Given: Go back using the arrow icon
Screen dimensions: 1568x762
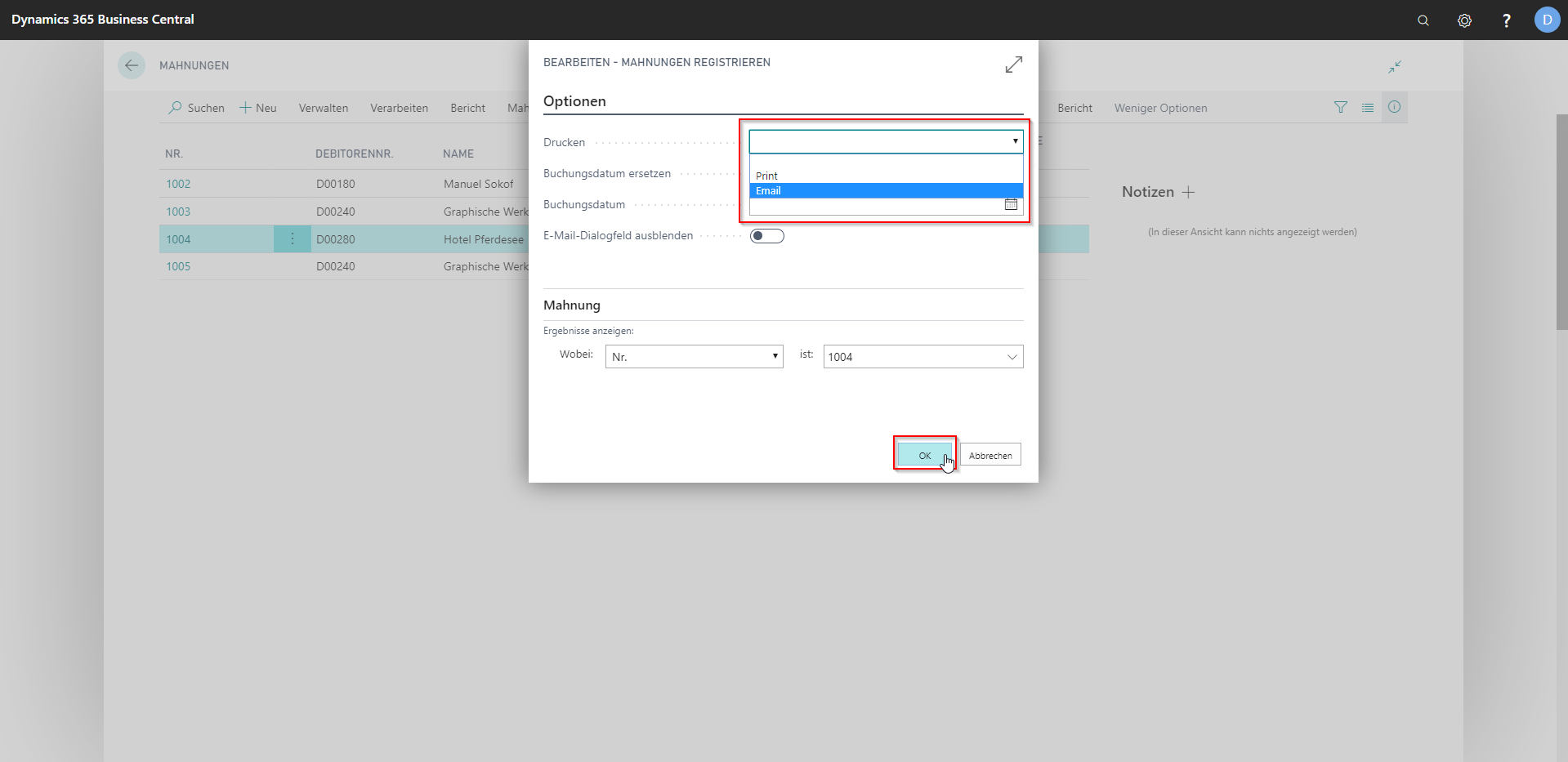Looking at the screenshot, I should (x=132, y=65).
